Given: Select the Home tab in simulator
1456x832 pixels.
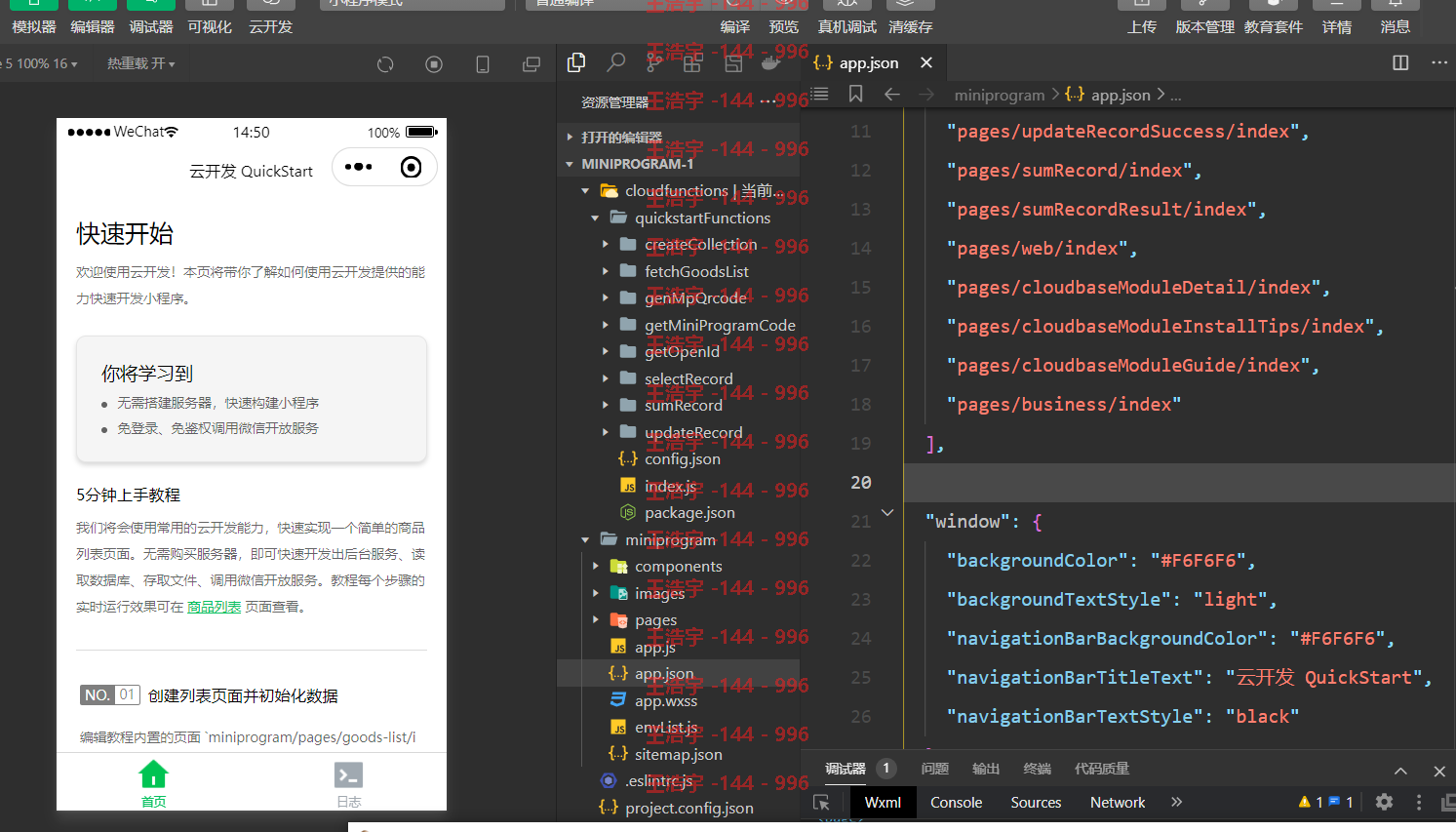Looking at the screenshot, I should coord(153,783).
